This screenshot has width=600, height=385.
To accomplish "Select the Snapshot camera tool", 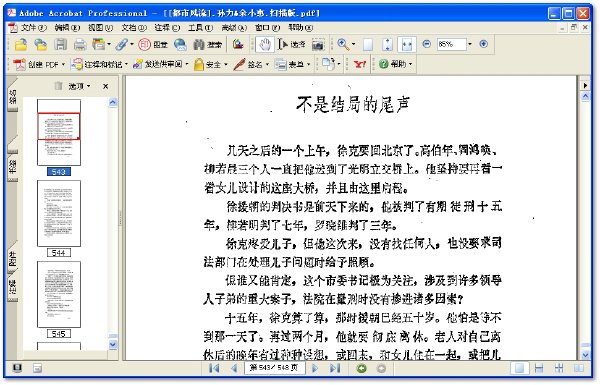I will pos(318,45).
